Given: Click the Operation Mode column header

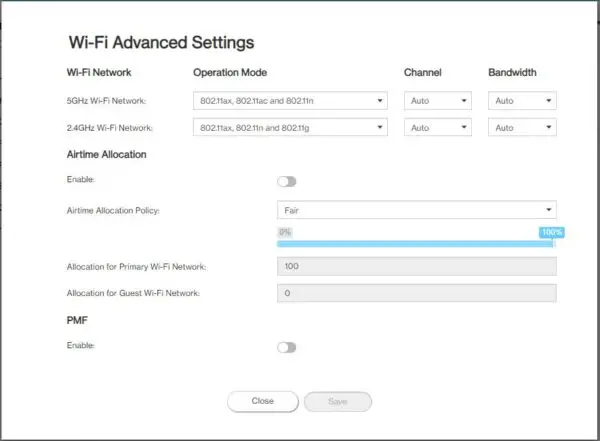Looking at the screenshot, I should 230,72.
